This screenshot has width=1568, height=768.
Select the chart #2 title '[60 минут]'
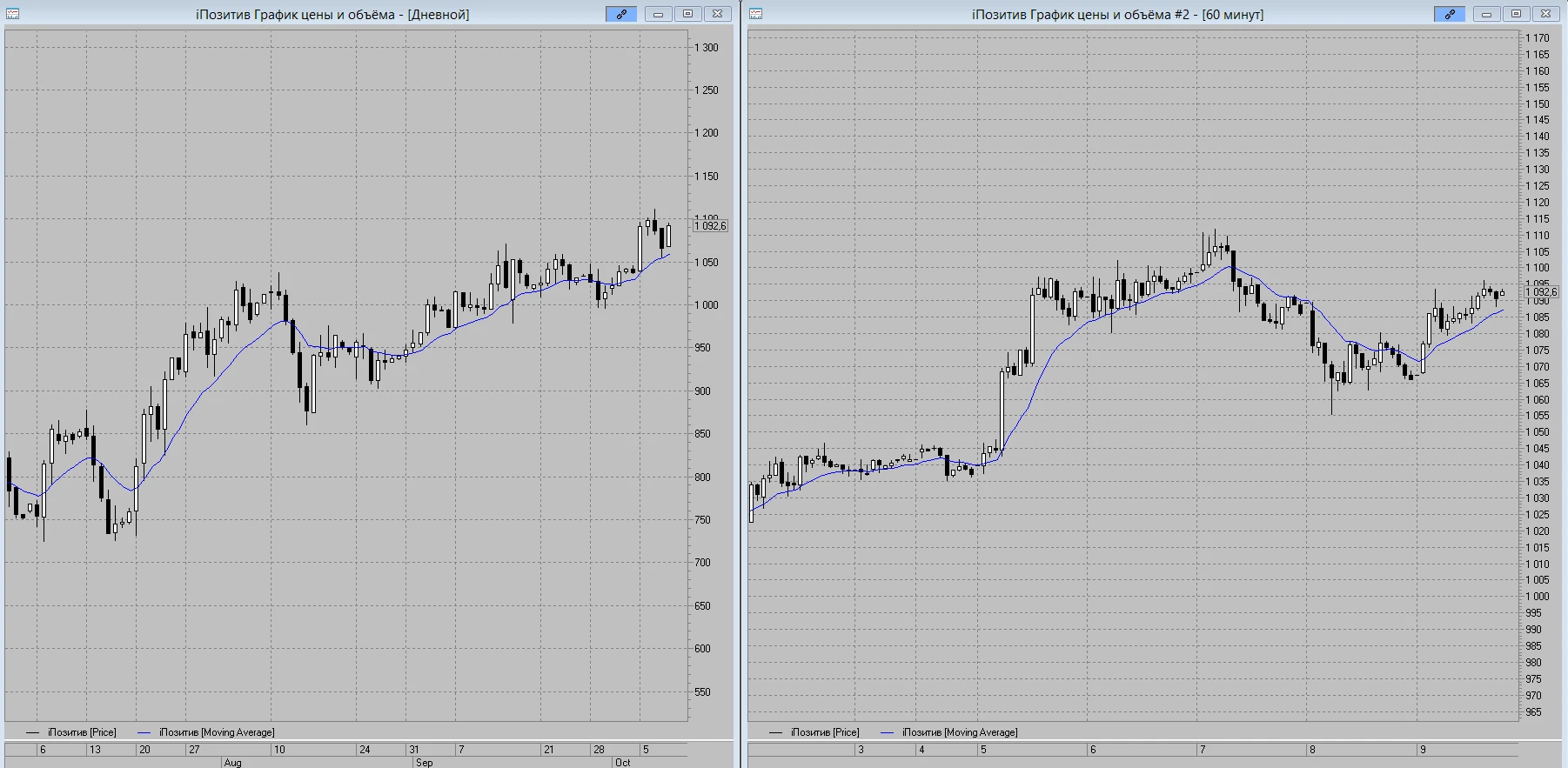tap(1233, 15)
